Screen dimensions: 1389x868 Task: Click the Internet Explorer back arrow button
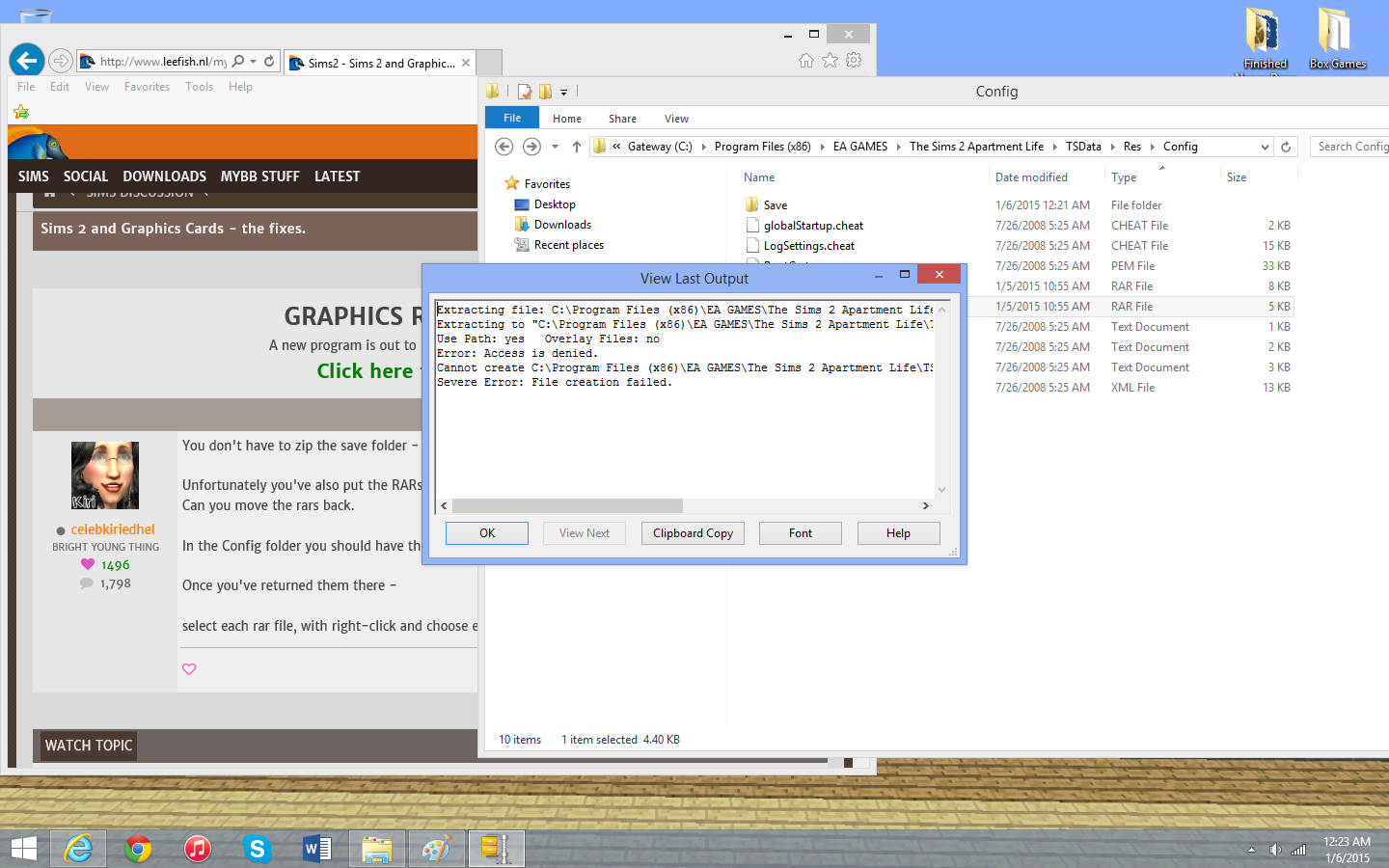click(27, 61)
